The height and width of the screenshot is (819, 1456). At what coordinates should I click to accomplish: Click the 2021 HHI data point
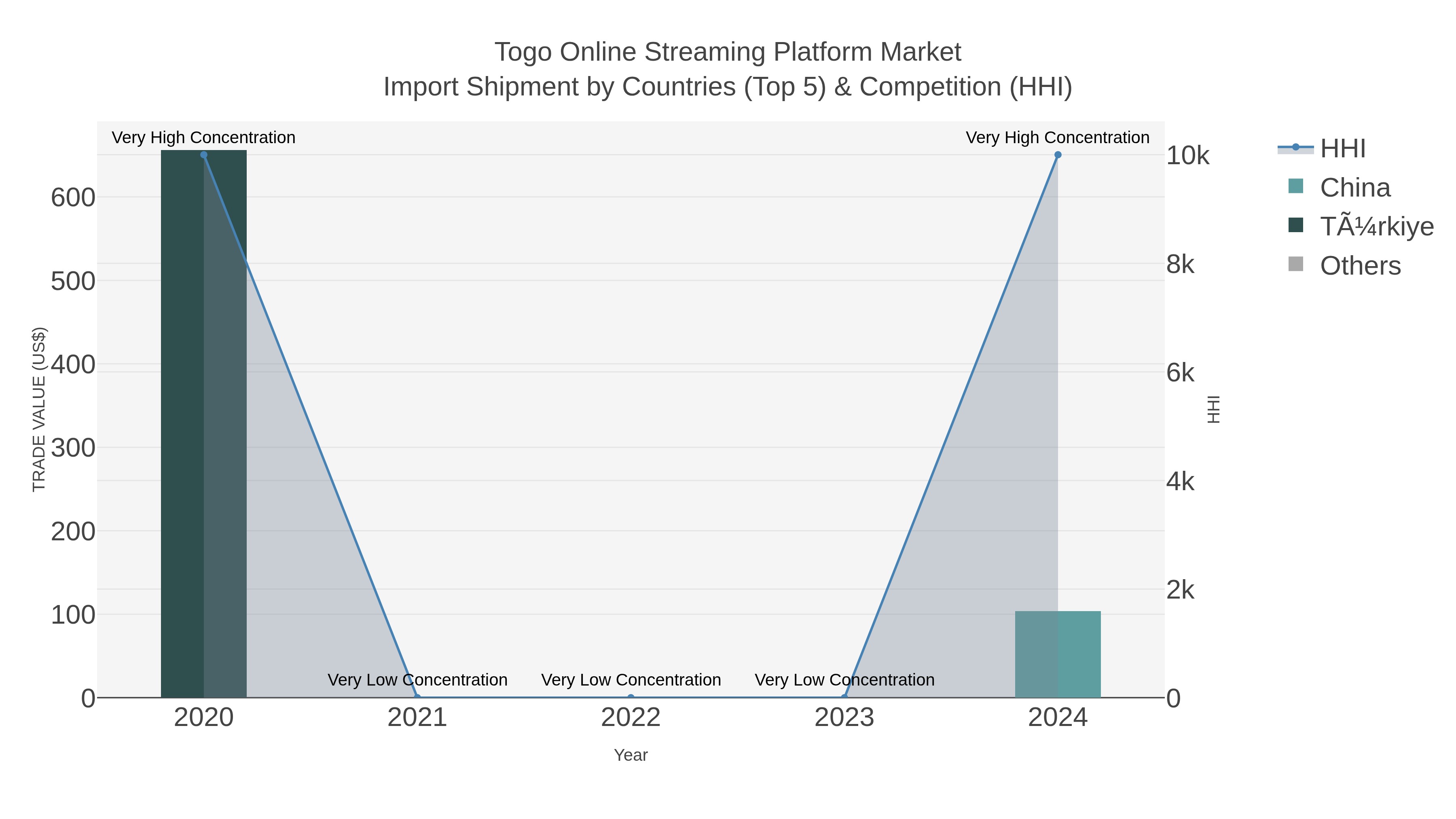(x=417, y=697)
